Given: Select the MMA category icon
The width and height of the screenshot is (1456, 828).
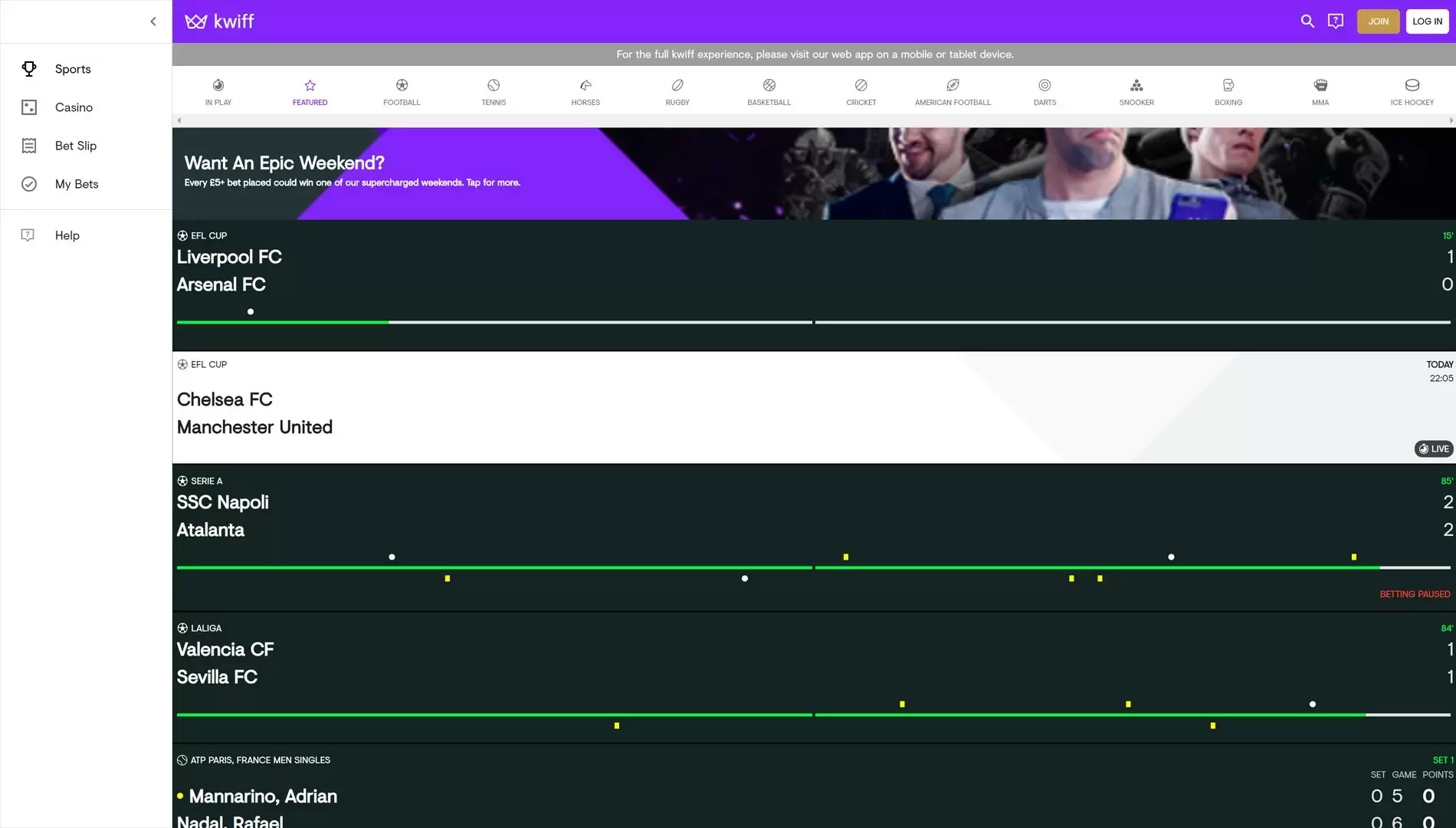Looking at the screenshot, I should pos(1320,85).
